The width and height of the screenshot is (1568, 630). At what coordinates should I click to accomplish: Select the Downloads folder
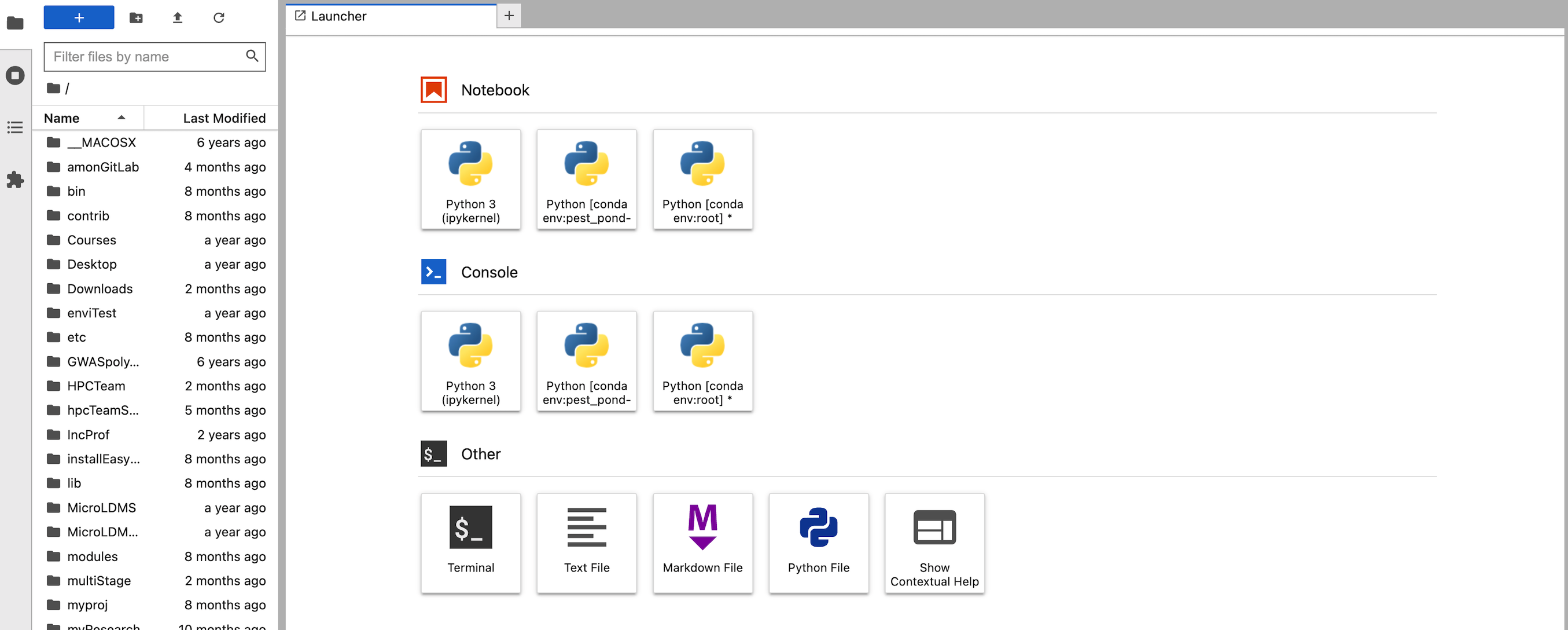(x=155, y=289)
